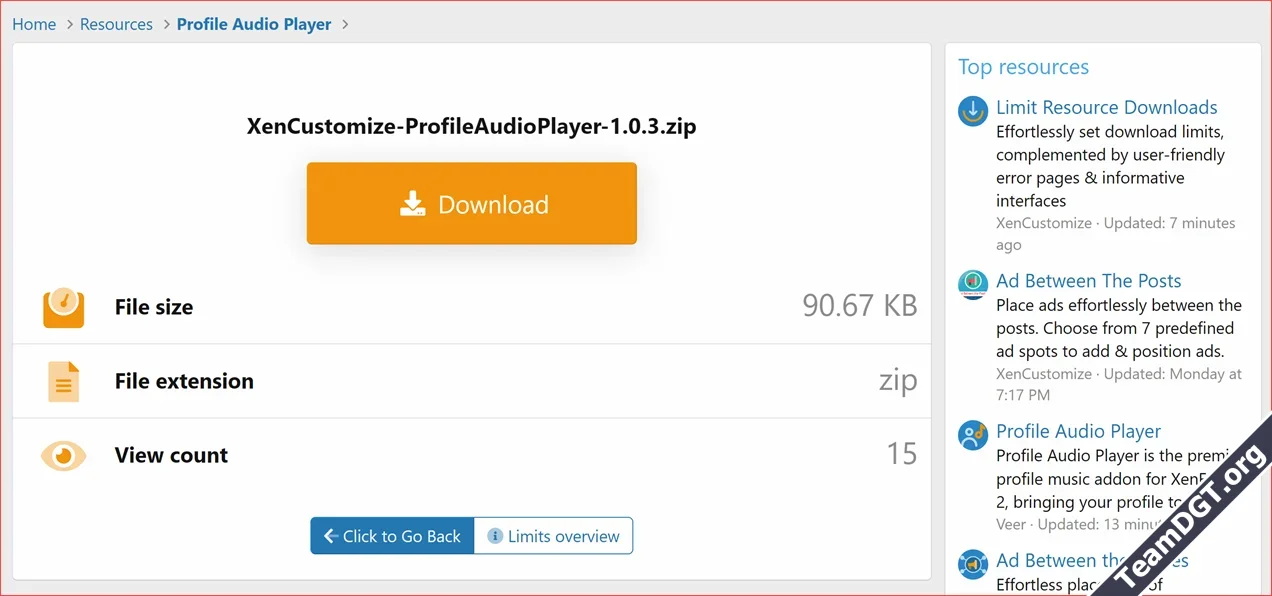Click the document icon next to File extension
Viewport: 1272px width, 596px height.
pyautogui.click(x=63, y=381)
